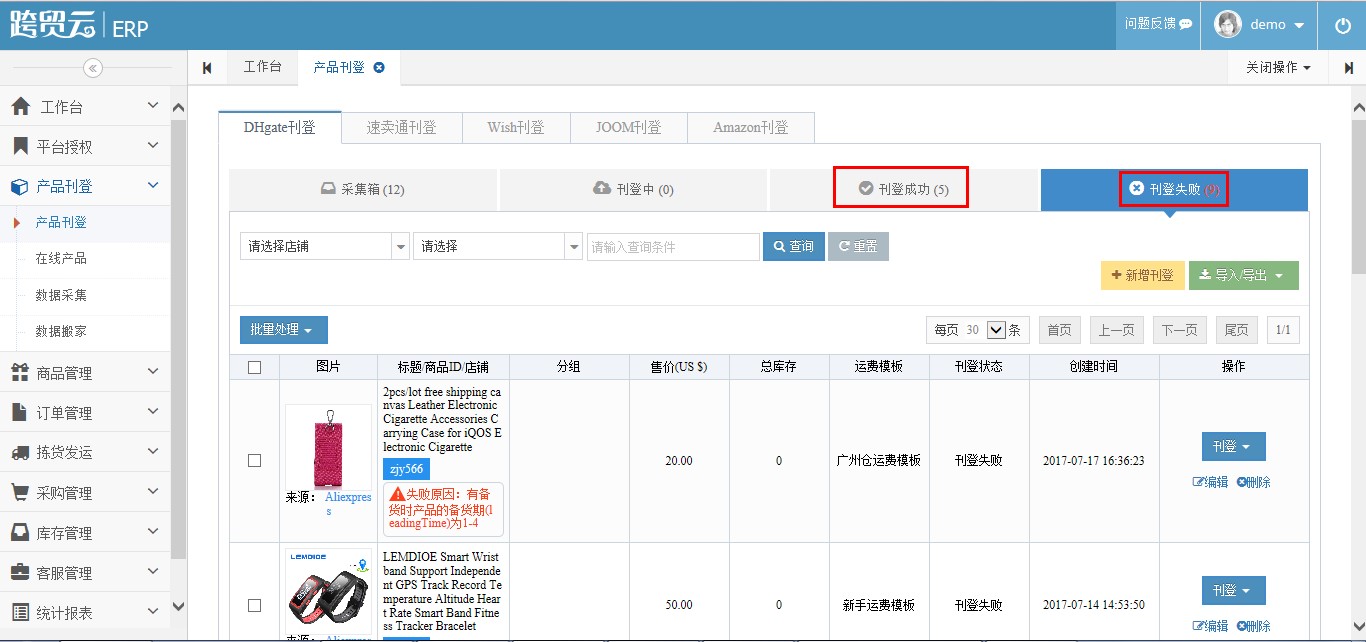
Task: Collapse the sidebar with double-arrow icon
Action: (93, 68)
